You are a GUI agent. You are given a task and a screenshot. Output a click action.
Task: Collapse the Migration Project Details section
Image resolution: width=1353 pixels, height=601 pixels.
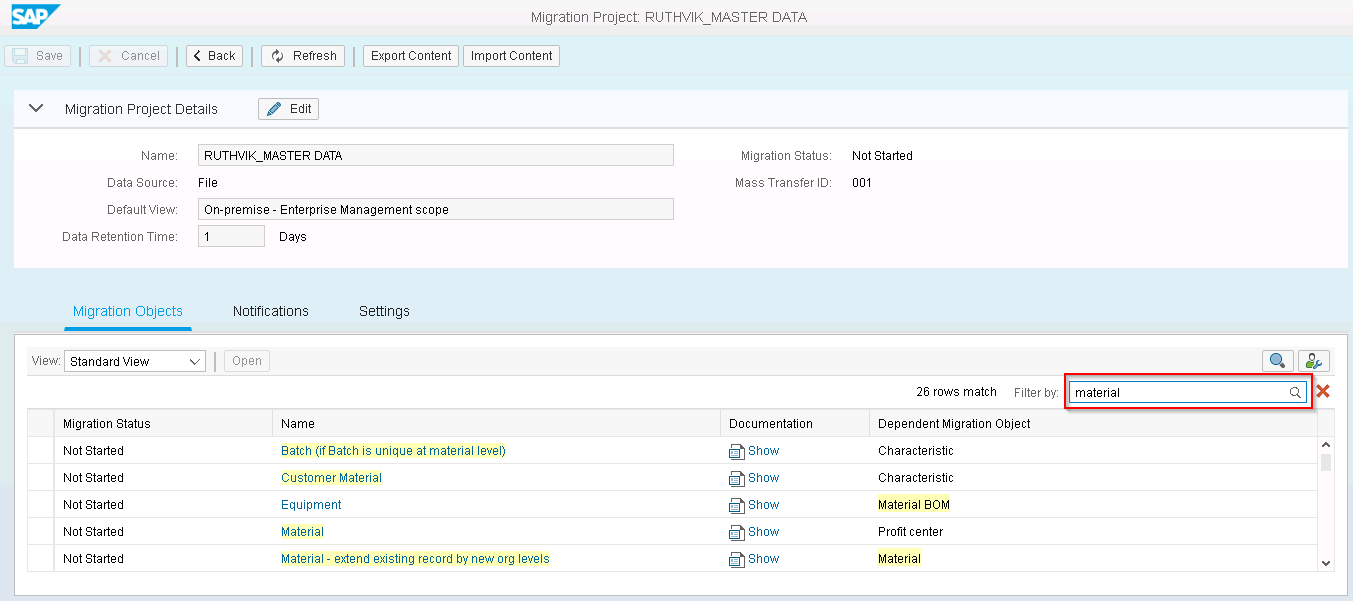pyautogui.click(x=36, y=108)
